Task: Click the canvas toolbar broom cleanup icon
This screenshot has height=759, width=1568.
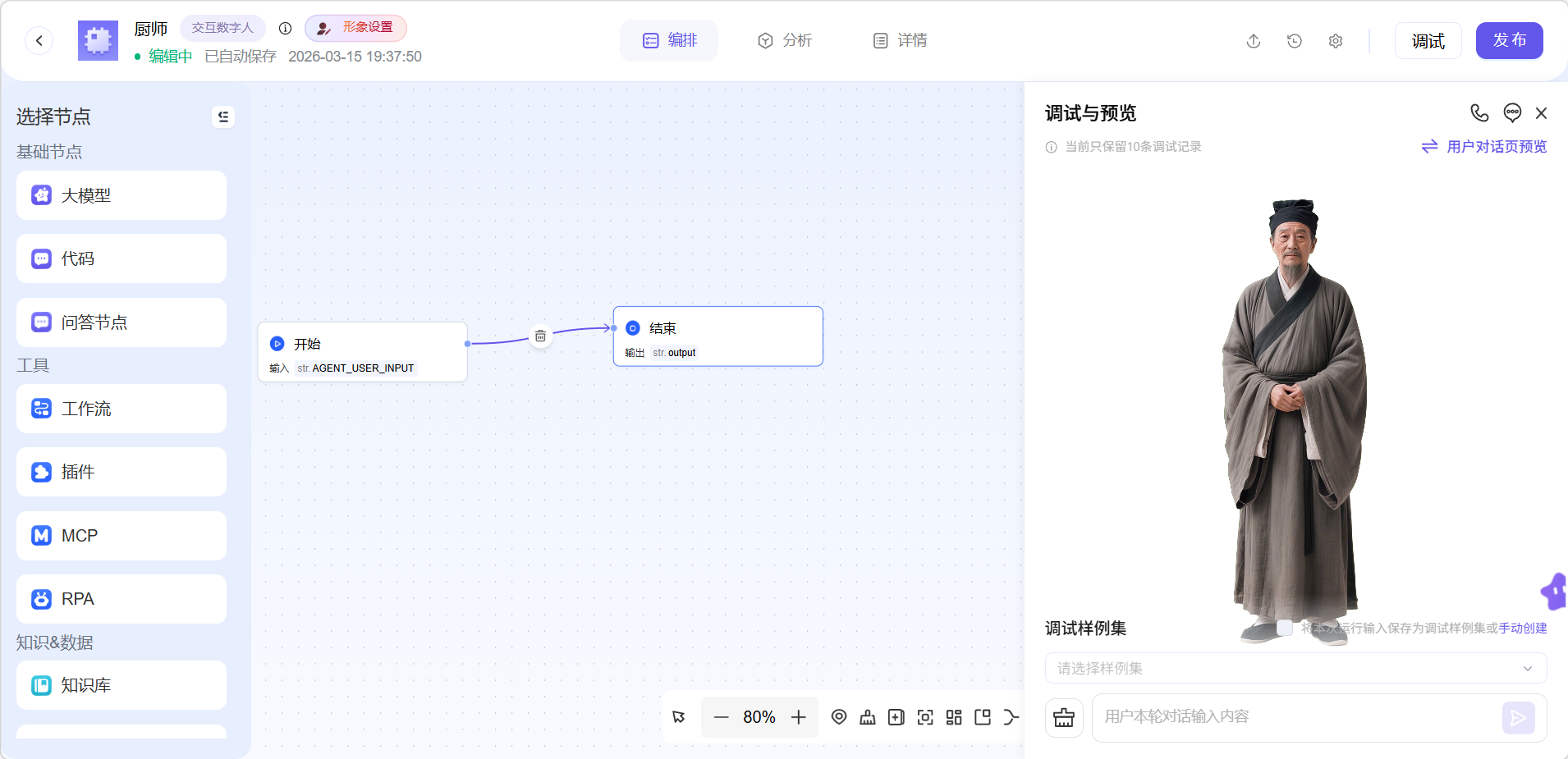Action: point(867,717)
